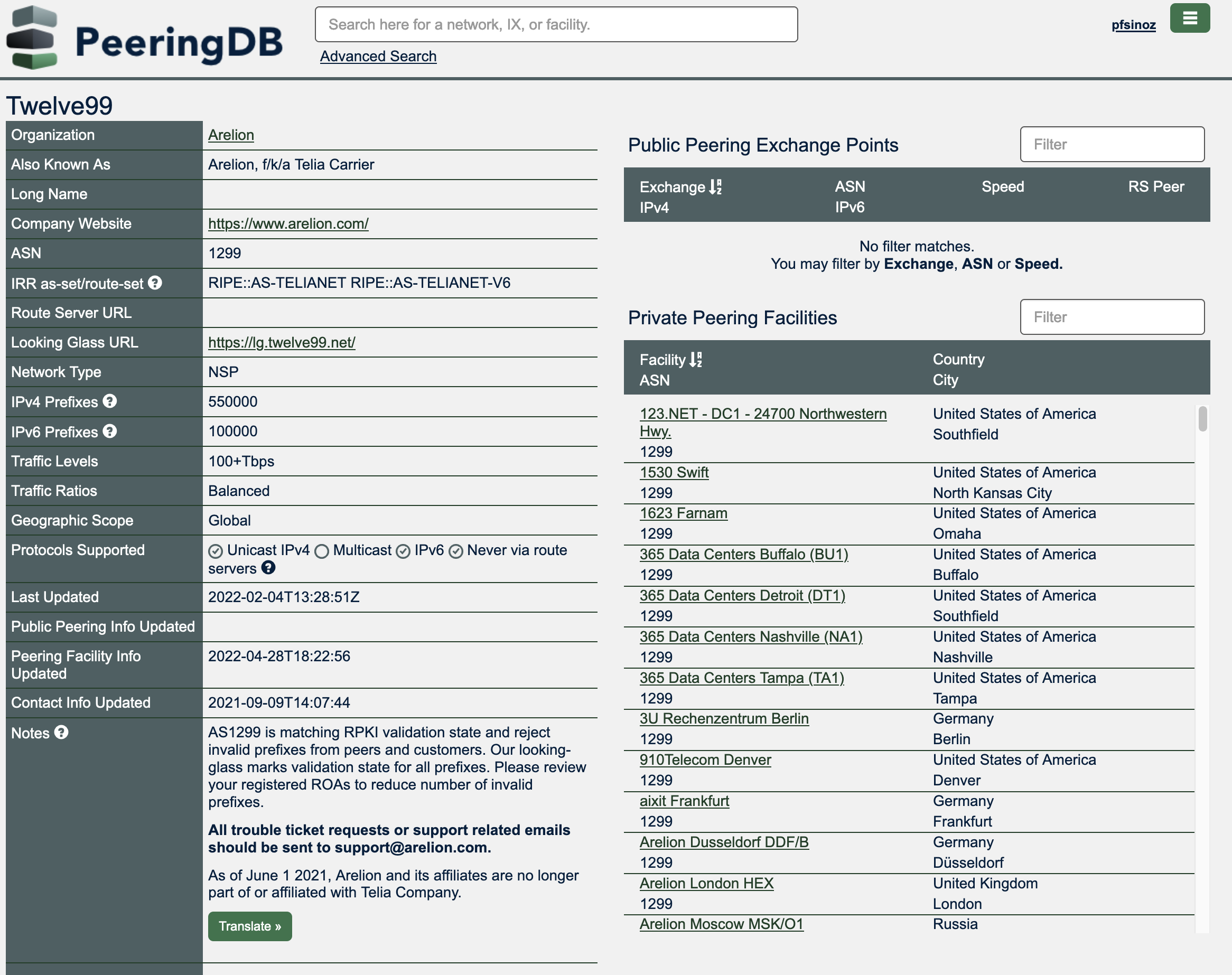Click help icon beside IPv6 Prefixes
This screenshot has height=975, width=1232.
point(109,432)
